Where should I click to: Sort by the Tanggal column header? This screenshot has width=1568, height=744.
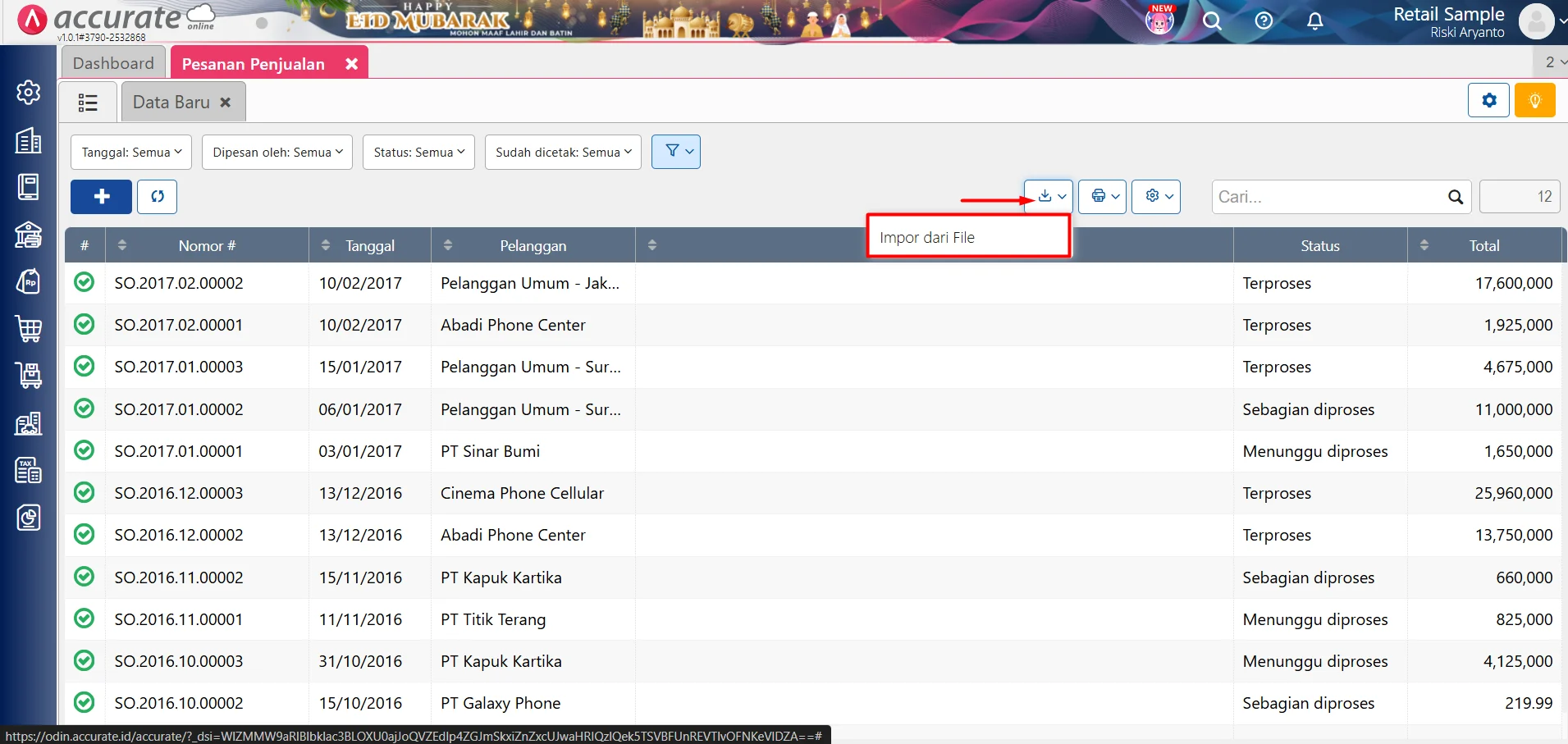point(370,245)
